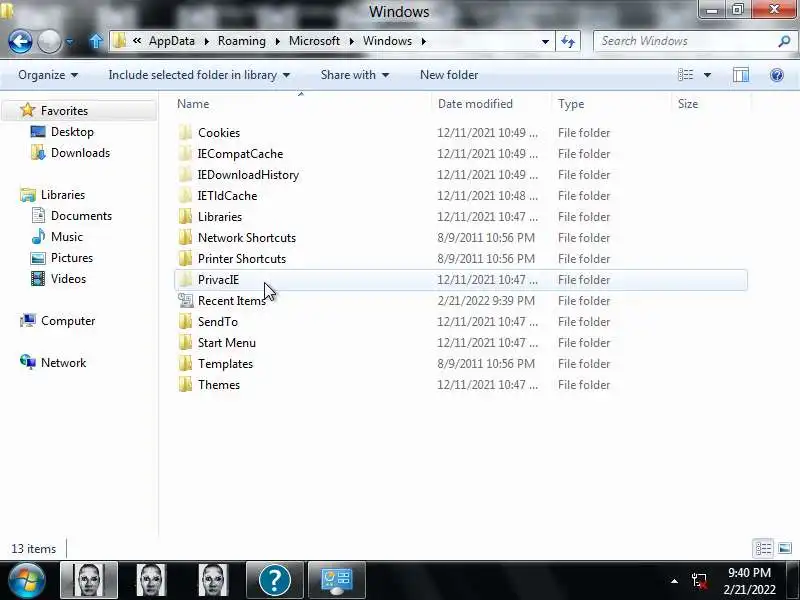800x600 pixels.
Task: Click the AppData breadcrumb
Action: click(171, 41)
